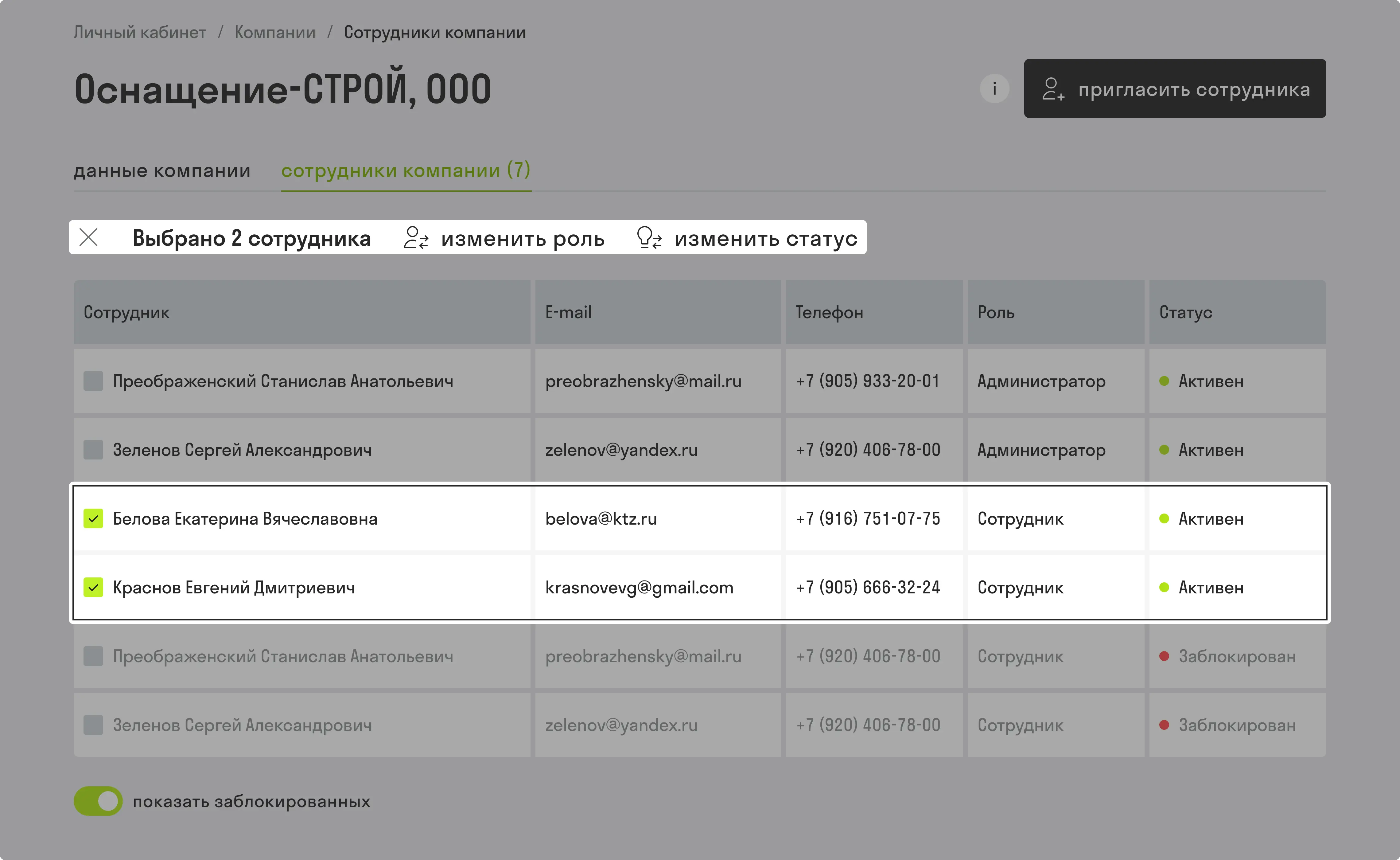This screenshot has height=860, width=1400.
Task: Click the change role person icon
Action: 416,238
